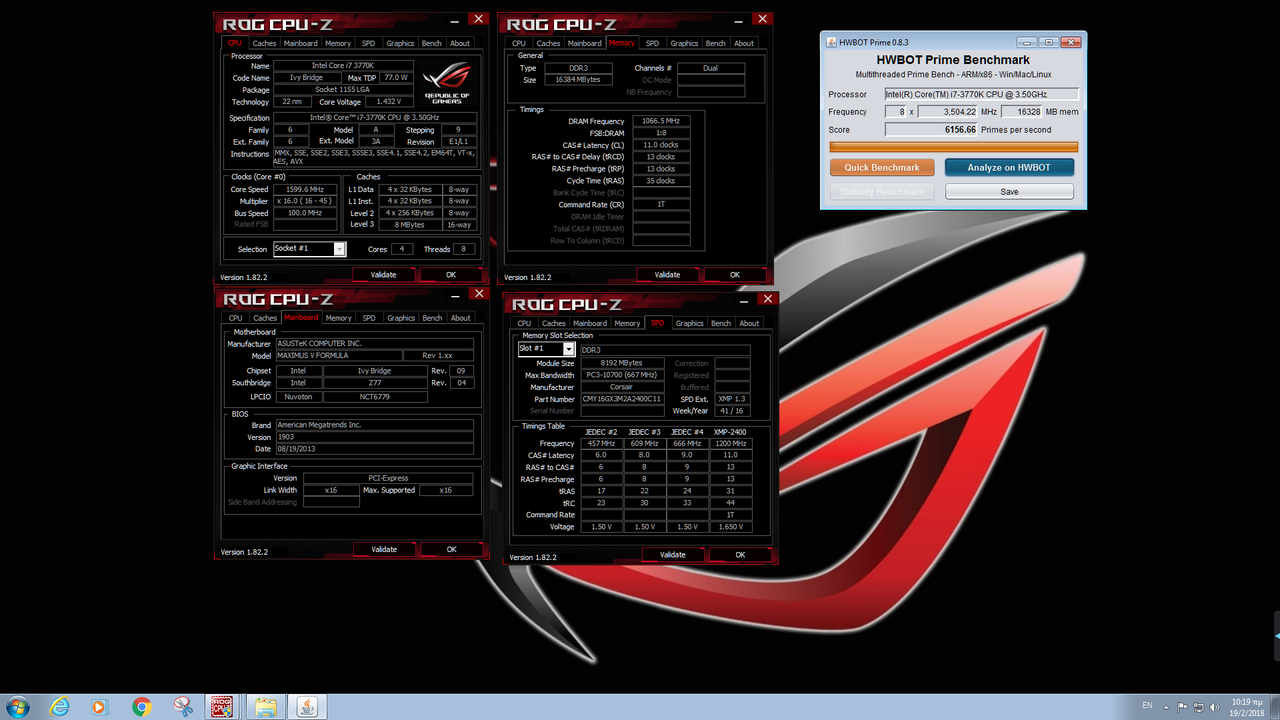Viewport: 1280px width, 720px height.
Task: Click Save in HWBOT Prime
Action: point(1009,191)
